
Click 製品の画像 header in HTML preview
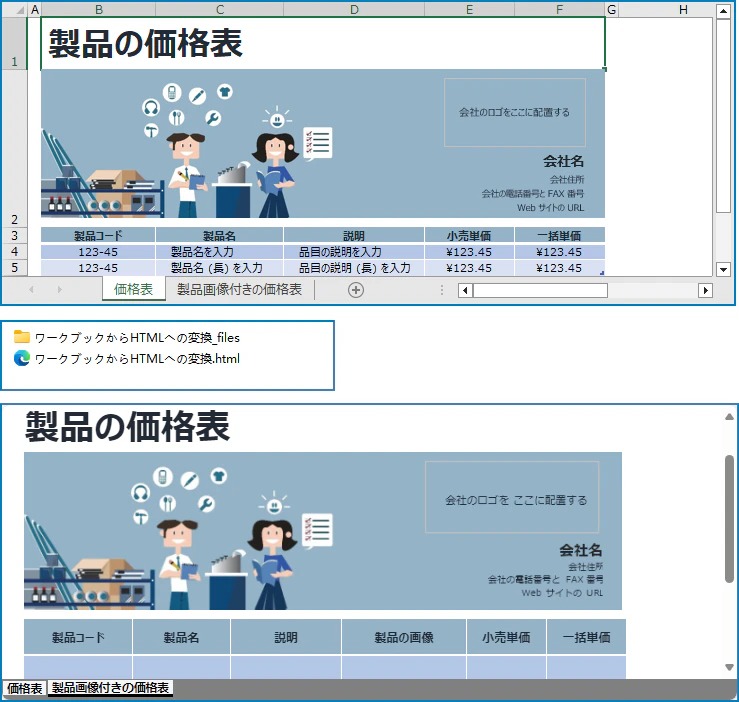404,637
